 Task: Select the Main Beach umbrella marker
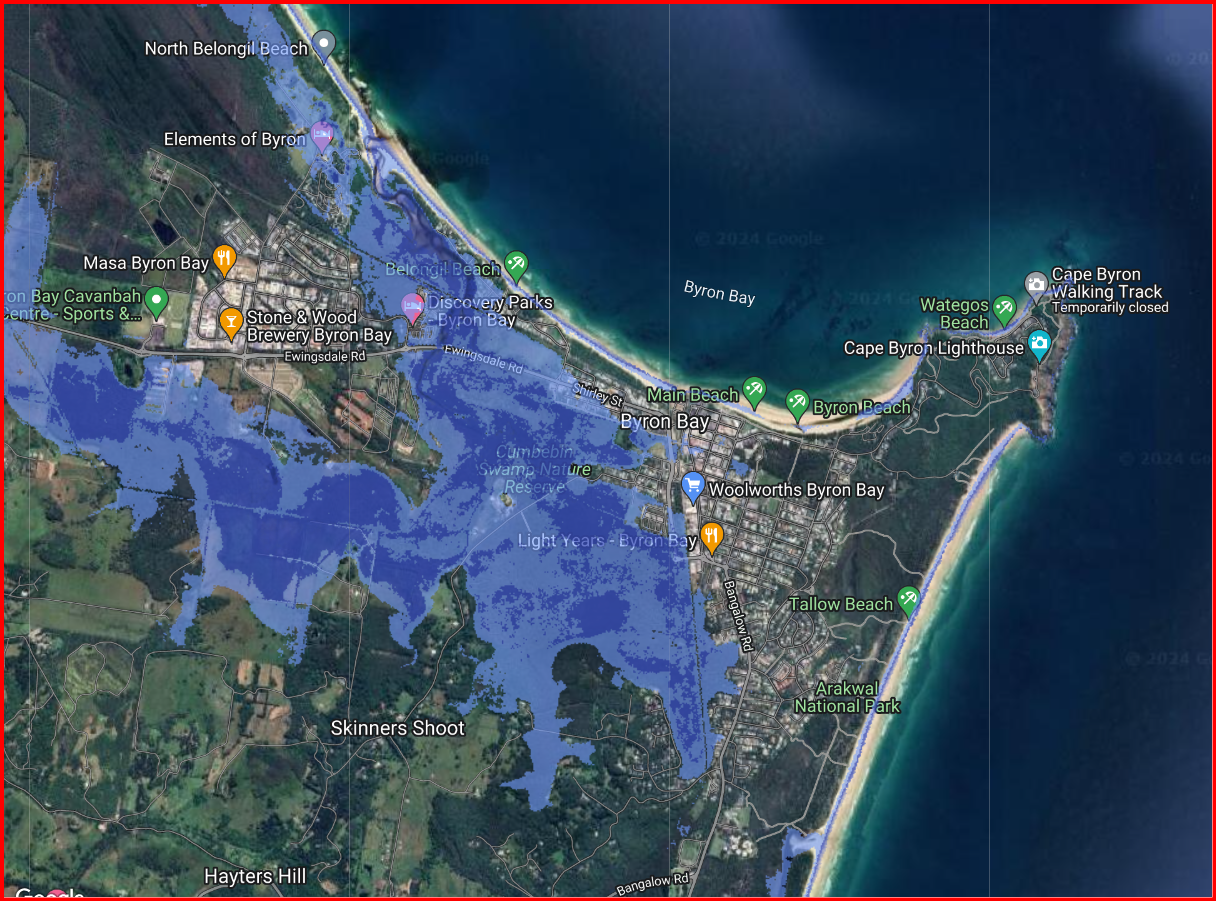754,391
